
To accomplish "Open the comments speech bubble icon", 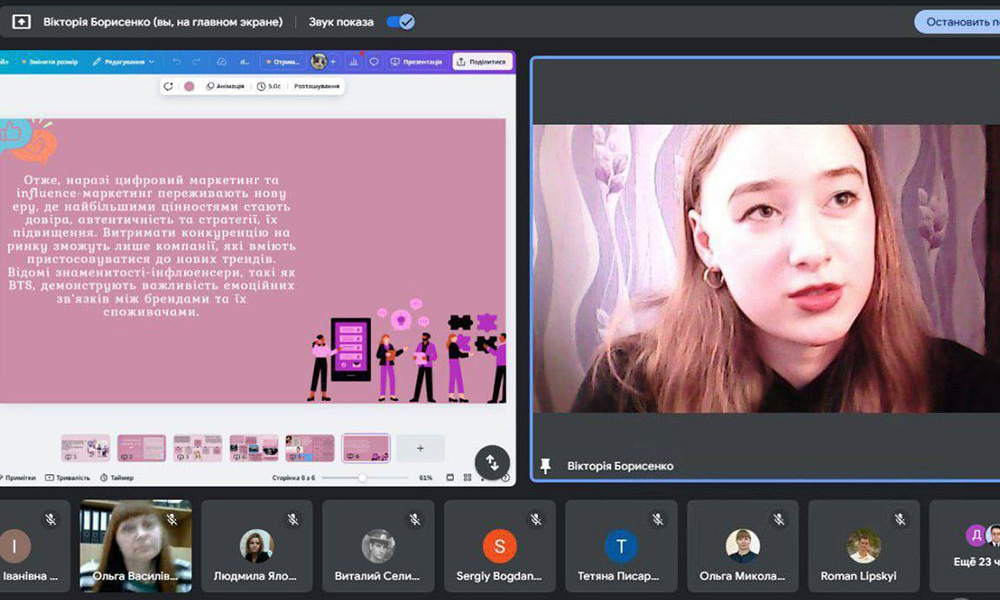I will (x=373, y=61).
